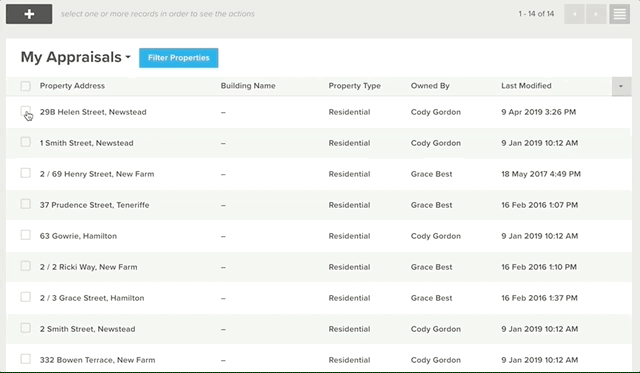Open 2 / 3 Grace Street, Hamilton
Image resolution: width=640 pixels, height=373 pixels.
92,298
